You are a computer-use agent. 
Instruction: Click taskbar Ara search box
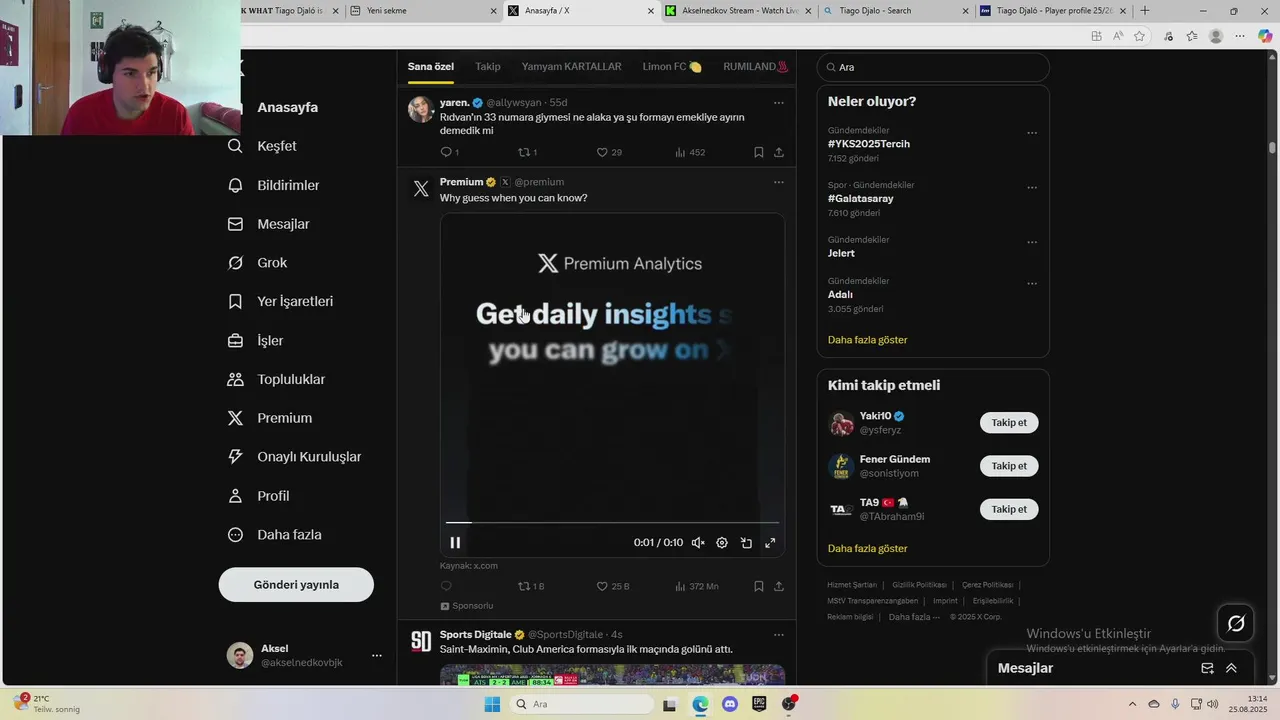click(x=584, y=704)
